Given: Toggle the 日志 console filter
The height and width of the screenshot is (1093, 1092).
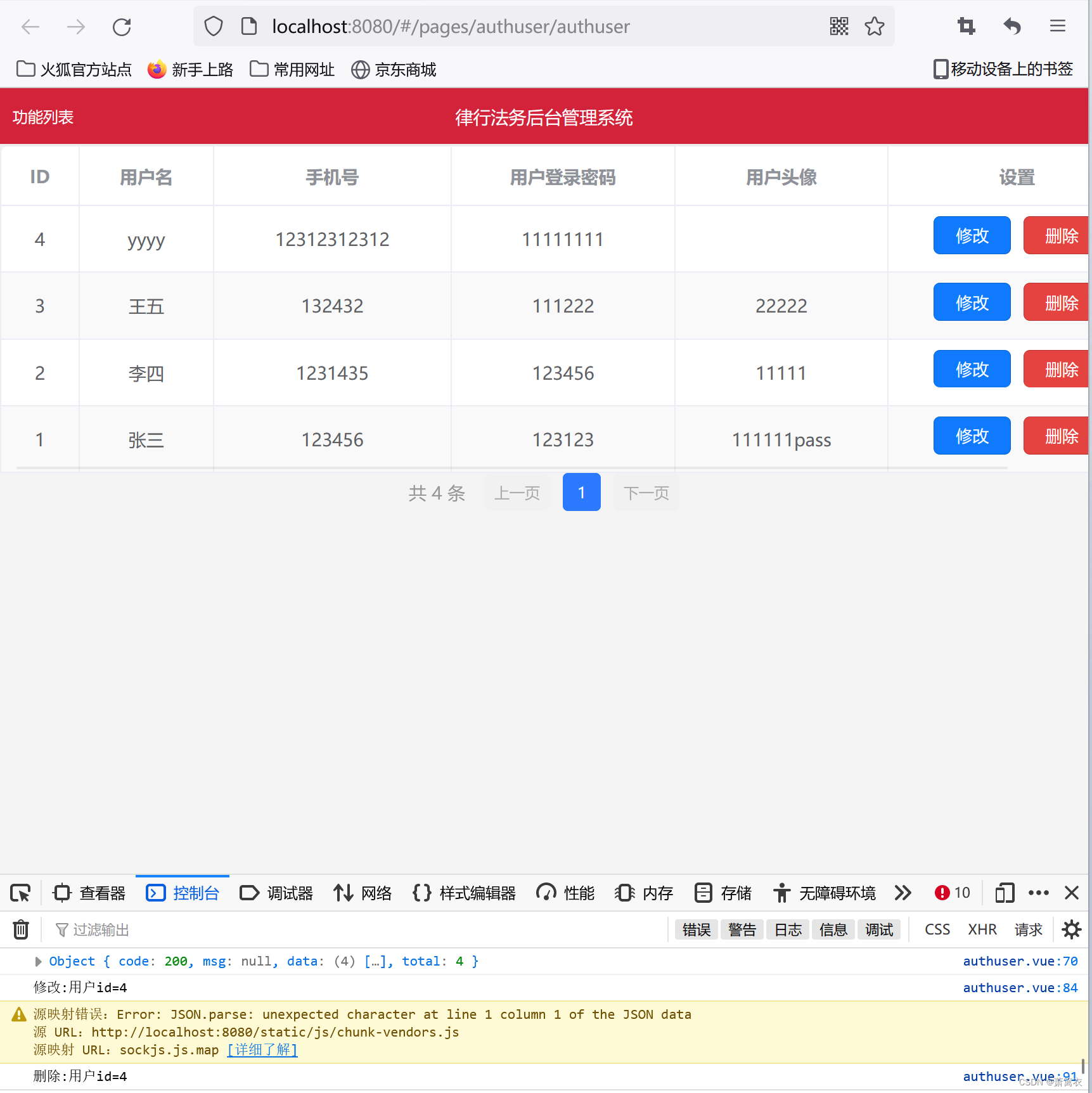Looking at the screenshot, I should 788,929.
